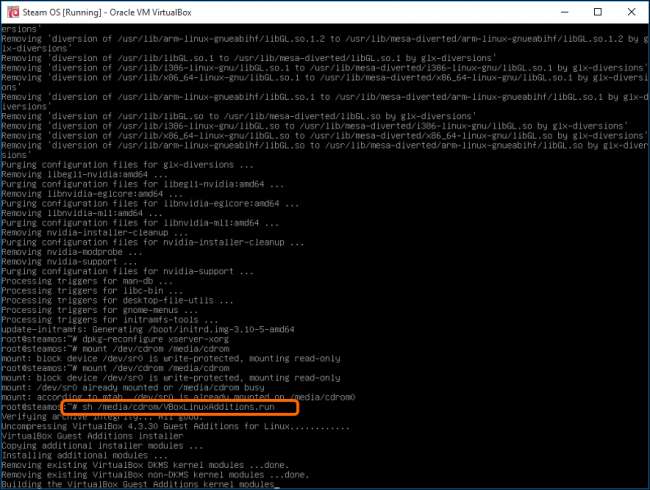Click the VirtualBox icon in title bar
This screenshot has height=490, width=650.
coord(13,12)
